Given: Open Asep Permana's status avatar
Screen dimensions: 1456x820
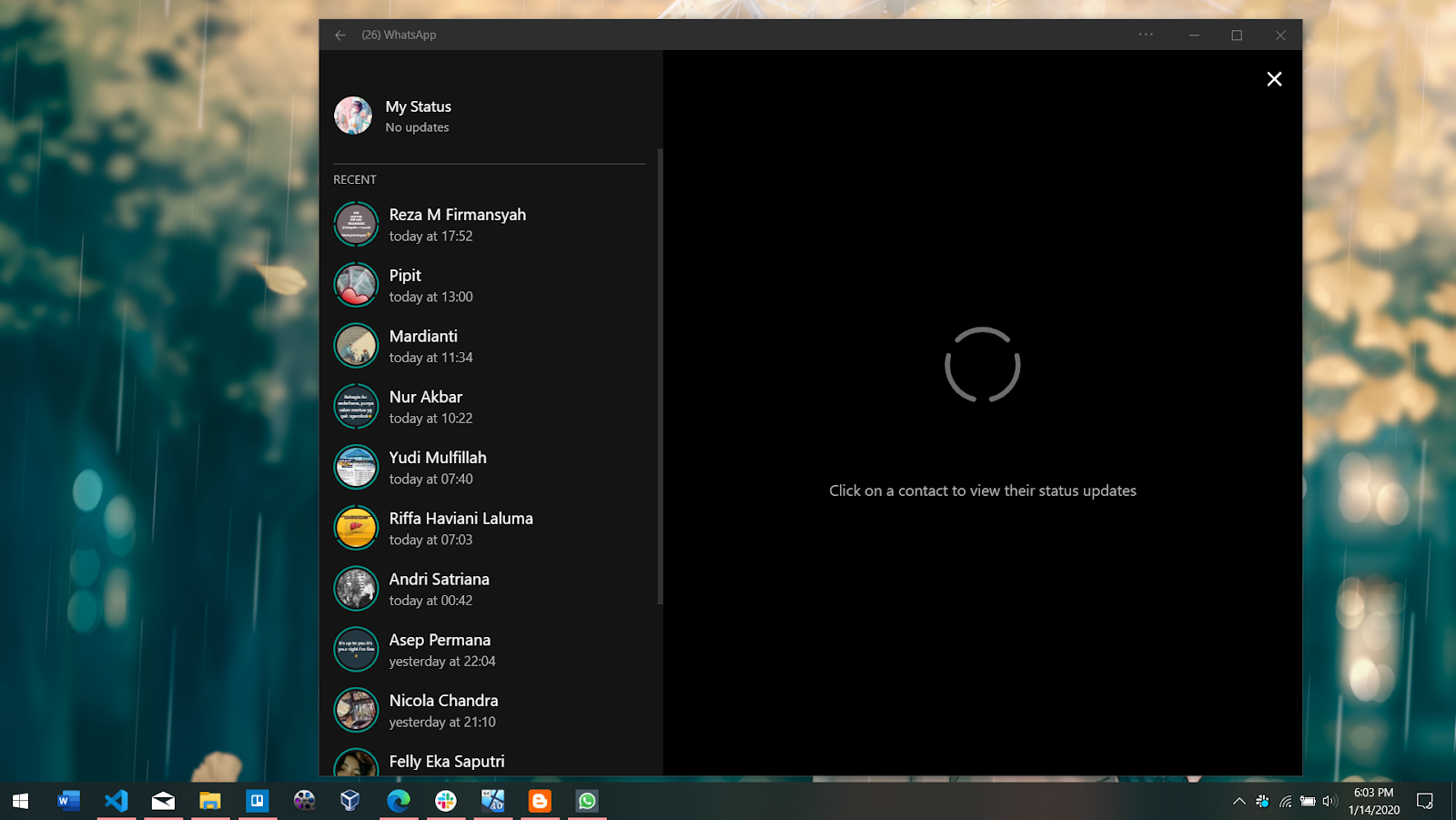Looking at the screenshot, I should coord(356,650).
